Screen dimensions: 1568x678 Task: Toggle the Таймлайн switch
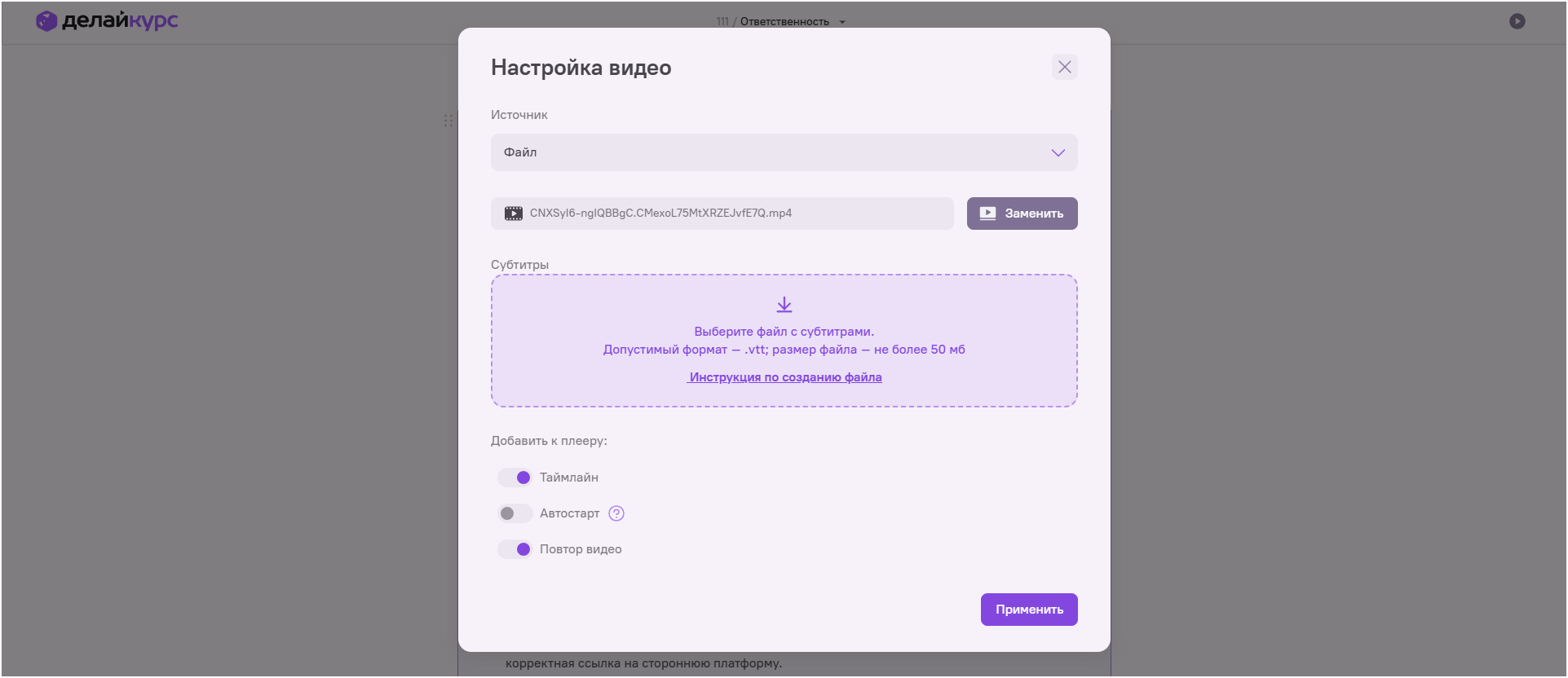(x=515, y=478)
